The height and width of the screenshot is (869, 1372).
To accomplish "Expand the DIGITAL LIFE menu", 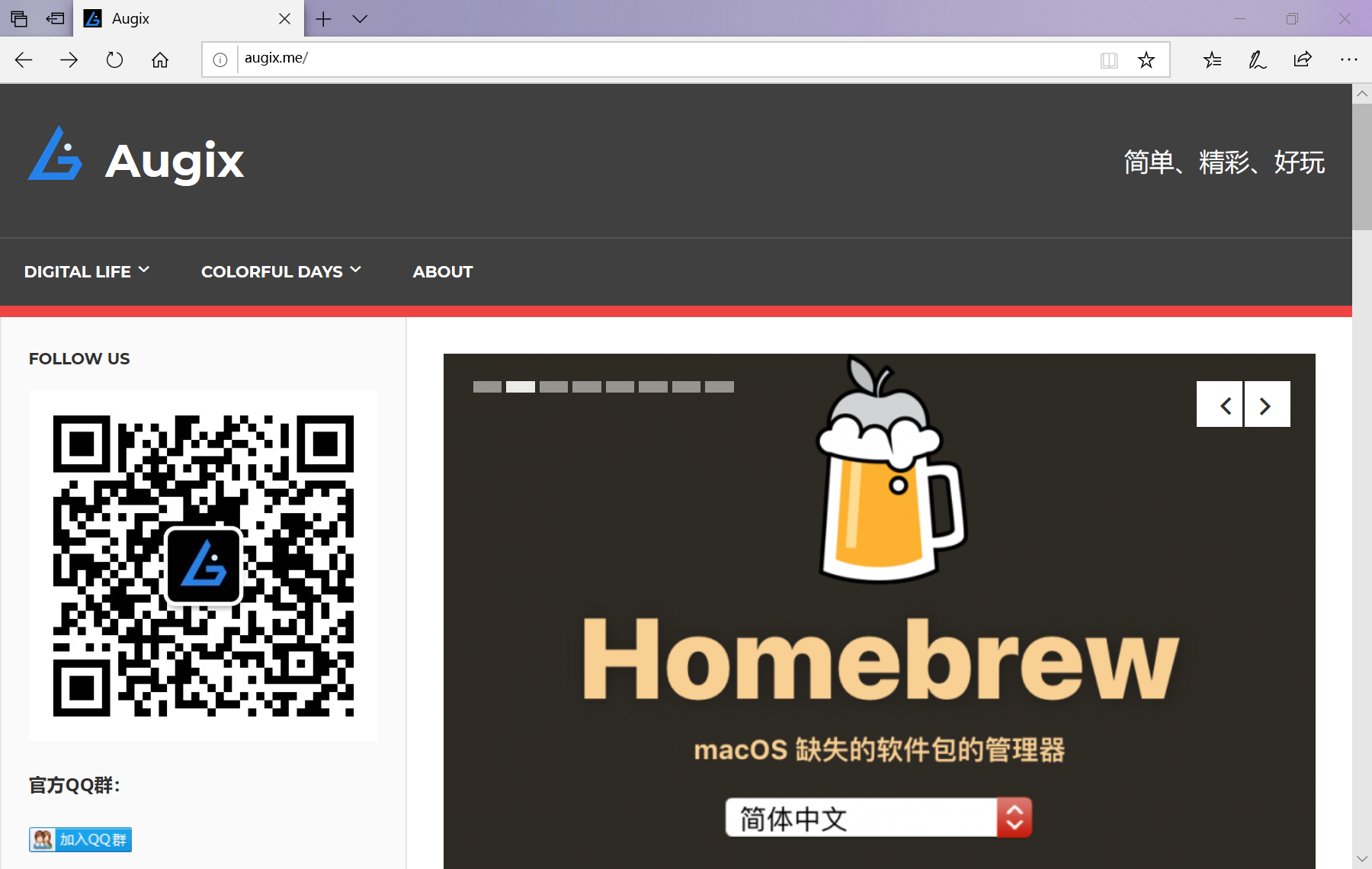I will (x=86, y=271).
